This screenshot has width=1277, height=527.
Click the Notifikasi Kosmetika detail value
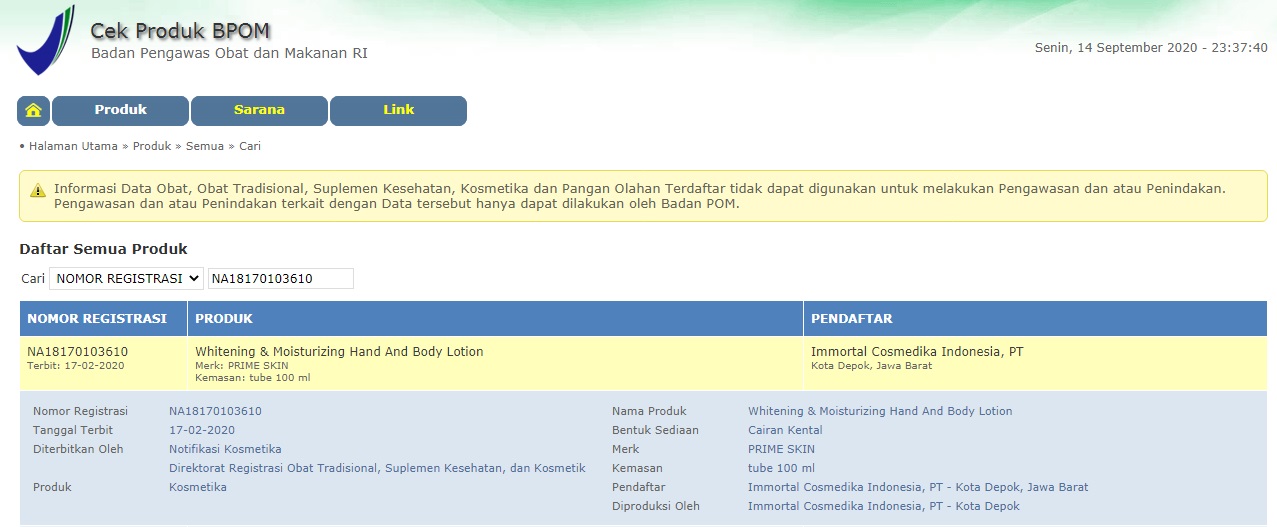coord(225,449)
